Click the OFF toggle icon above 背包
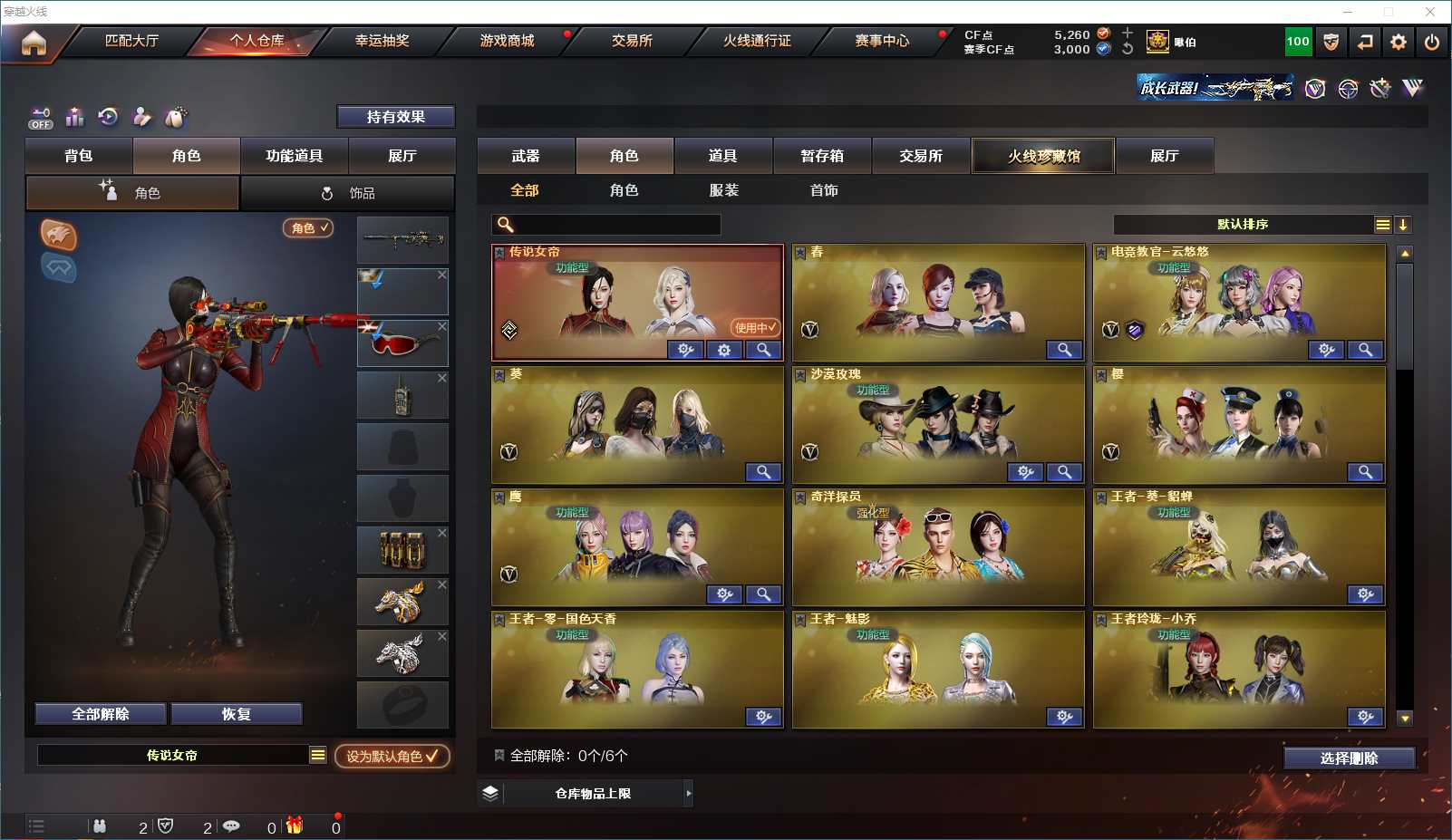Image resolution: width=1452 pixels, height=840 pixels. [41, 118]
